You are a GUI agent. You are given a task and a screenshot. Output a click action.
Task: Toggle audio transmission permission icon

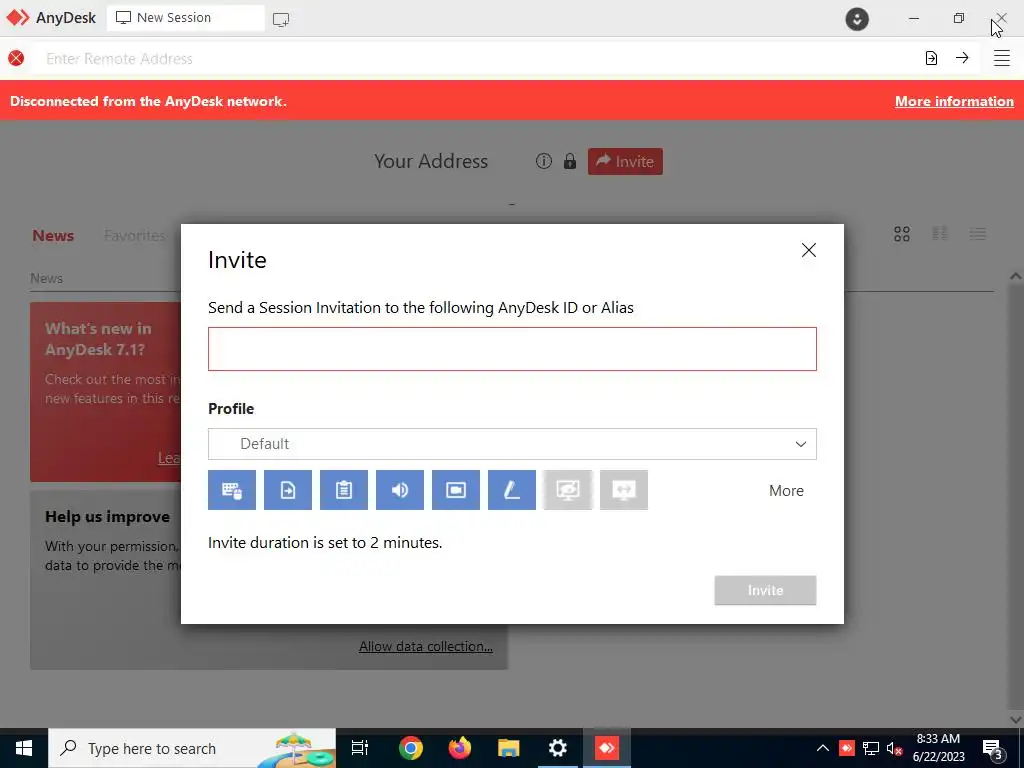pyautogui.click(x=400, y=490)
